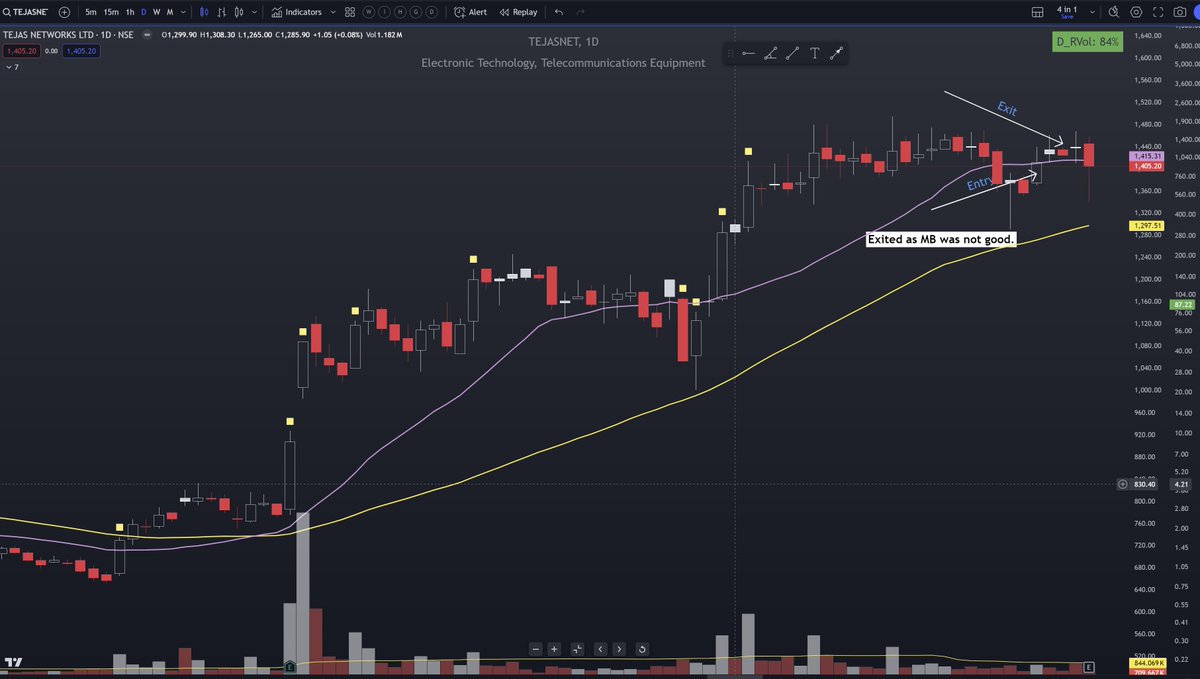Select the Text drawing tool
Screen dimensions: 1200x679
(815, 54)
